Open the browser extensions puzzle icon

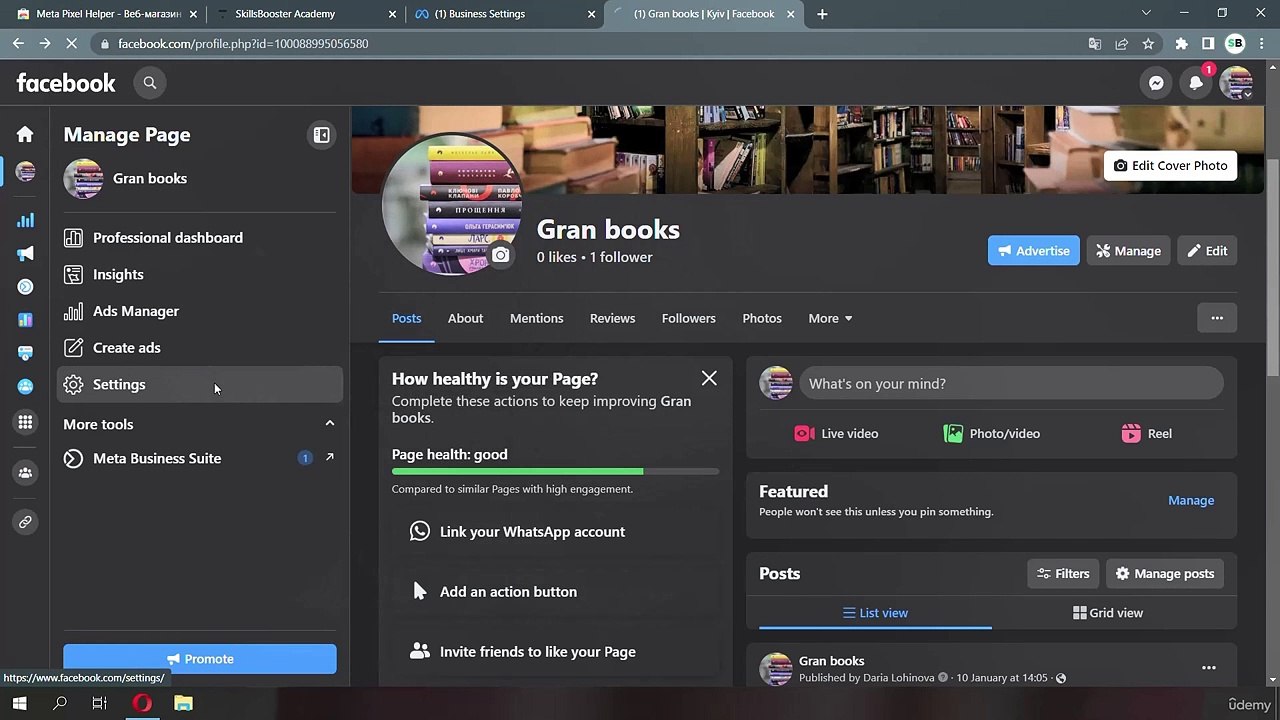click(x=1181, y=44)
